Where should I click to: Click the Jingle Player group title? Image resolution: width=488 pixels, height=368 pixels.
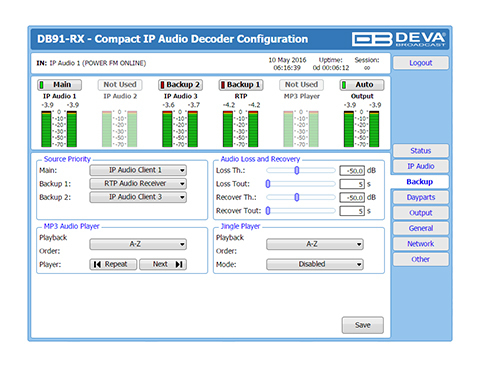click(240, 226)
